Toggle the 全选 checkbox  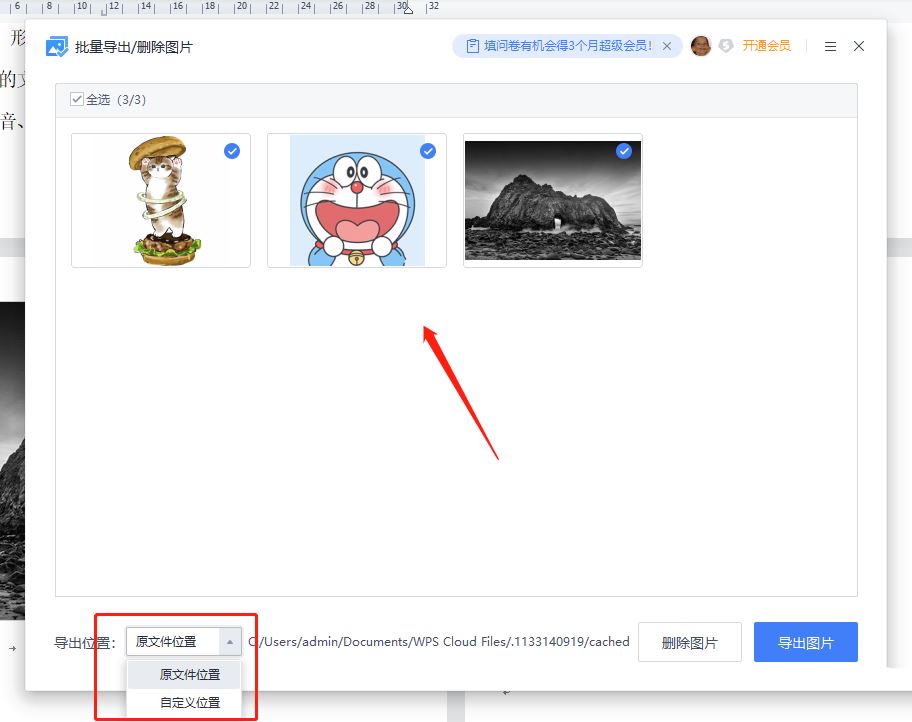pyautogui.click(x=77, y=99)
